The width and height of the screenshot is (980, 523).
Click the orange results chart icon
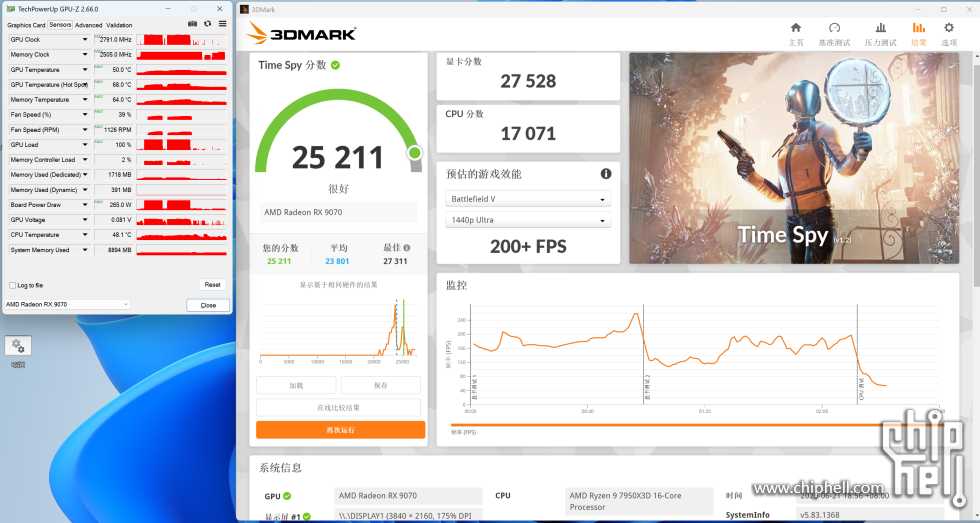pyautogui.click(x=919, y=27)
